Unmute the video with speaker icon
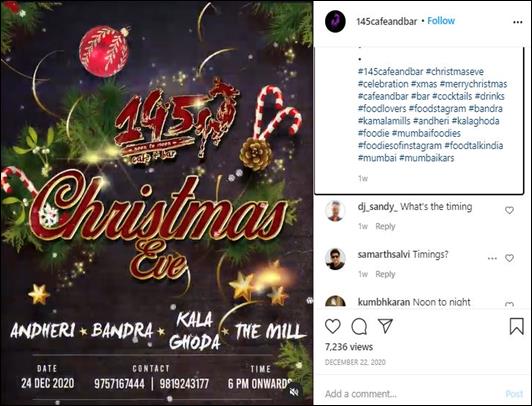 (294, 392)
